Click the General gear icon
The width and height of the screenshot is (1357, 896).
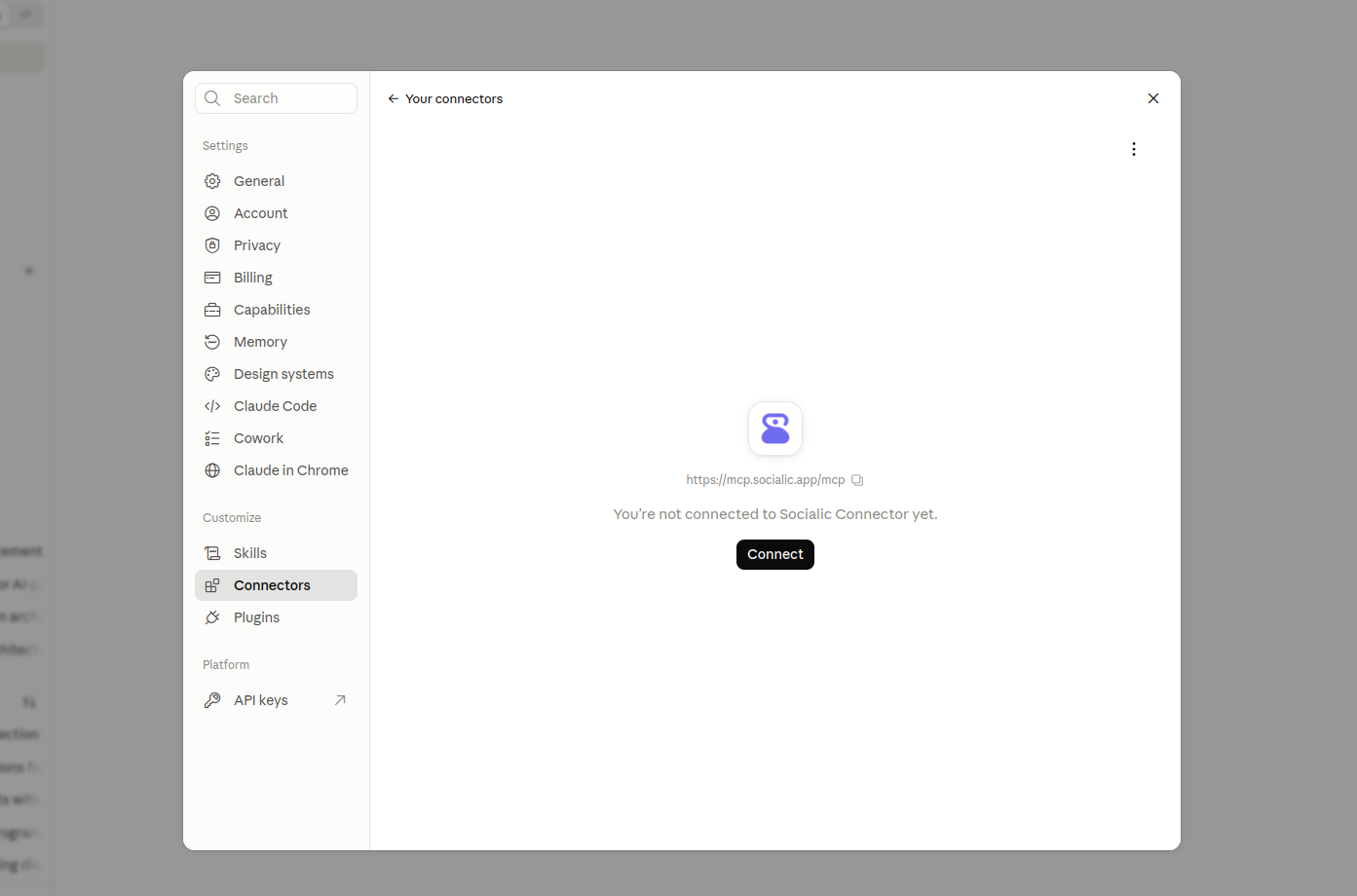tap(212, 181)
